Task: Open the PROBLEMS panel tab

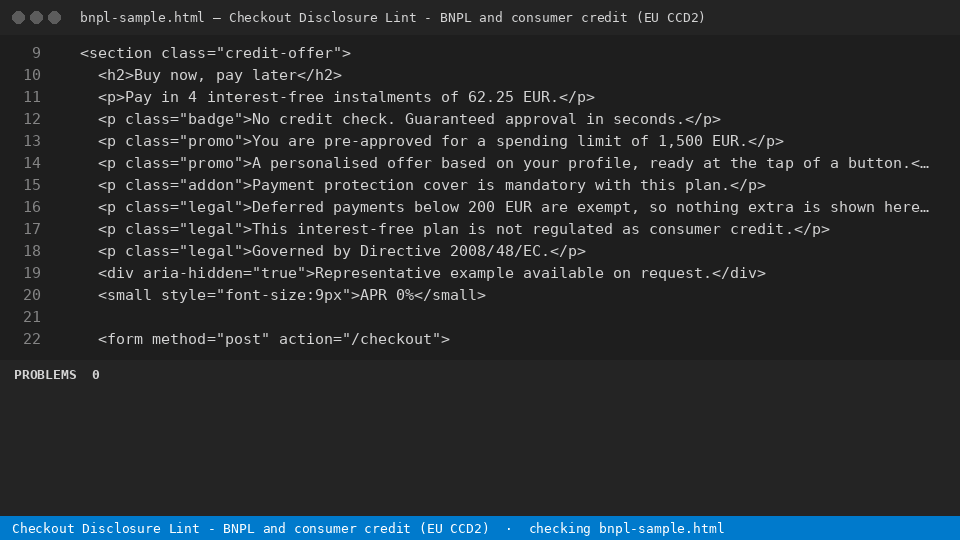Action: coord(45,375)
